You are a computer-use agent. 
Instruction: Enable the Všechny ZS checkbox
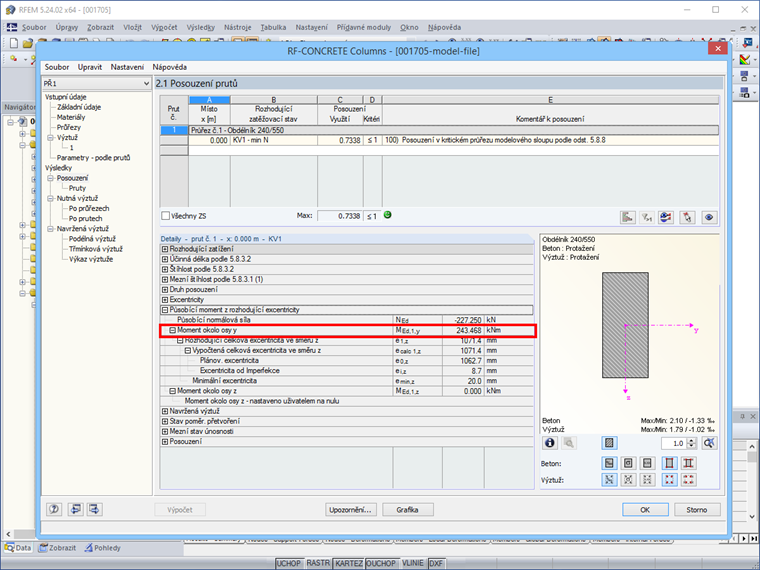(x=165, y=216)
